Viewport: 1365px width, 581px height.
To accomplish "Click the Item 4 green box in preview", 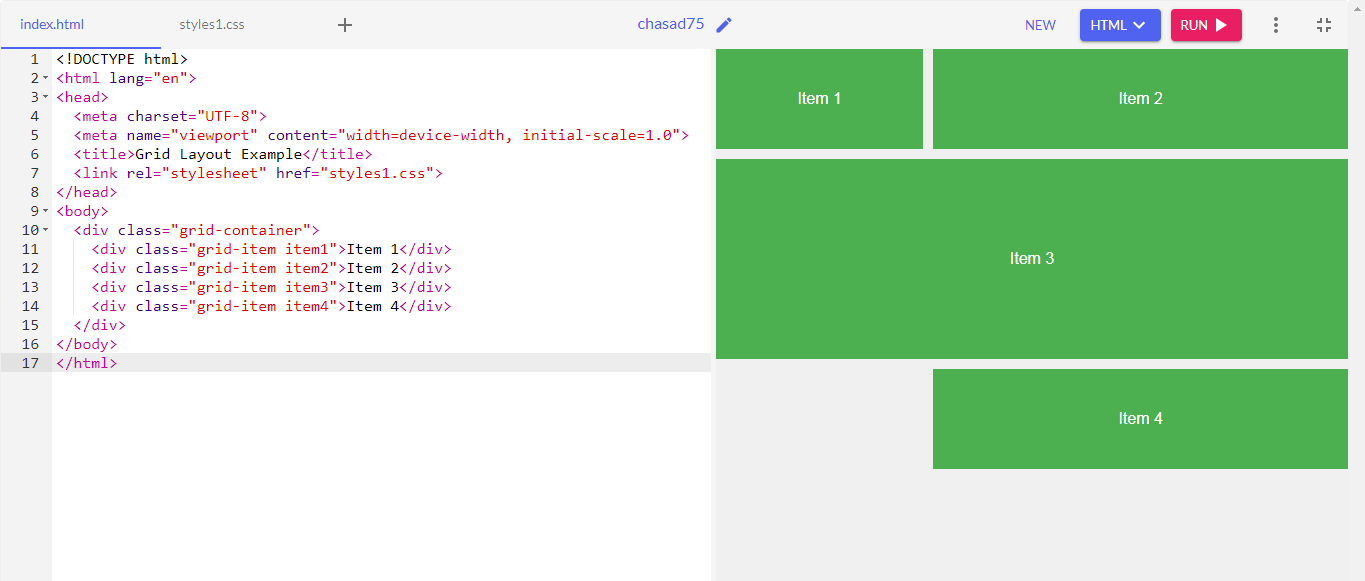I will coord(1140,418).
